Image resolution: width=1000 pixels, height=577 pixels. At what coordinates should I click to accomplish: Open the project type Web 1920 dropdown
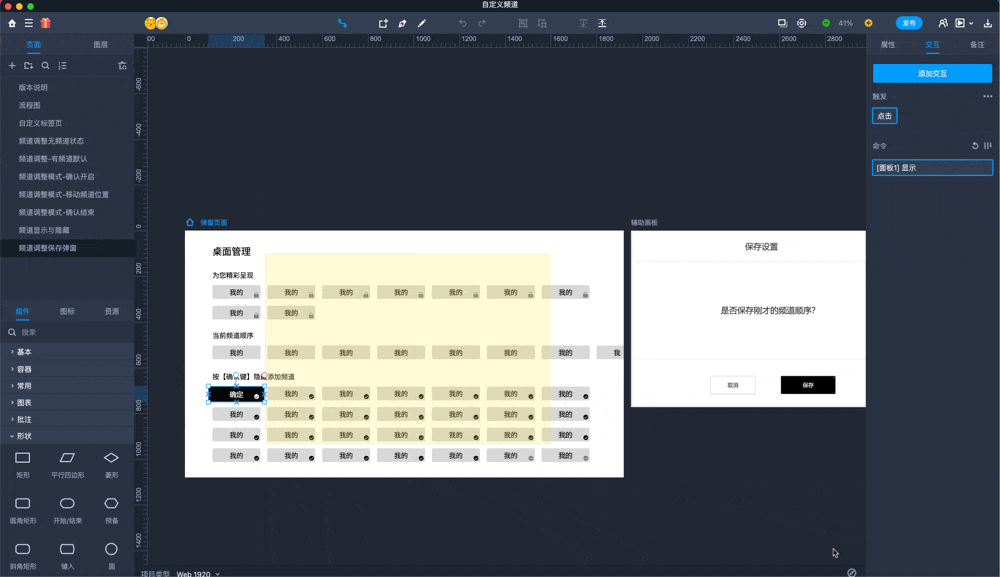coord(198,574)
